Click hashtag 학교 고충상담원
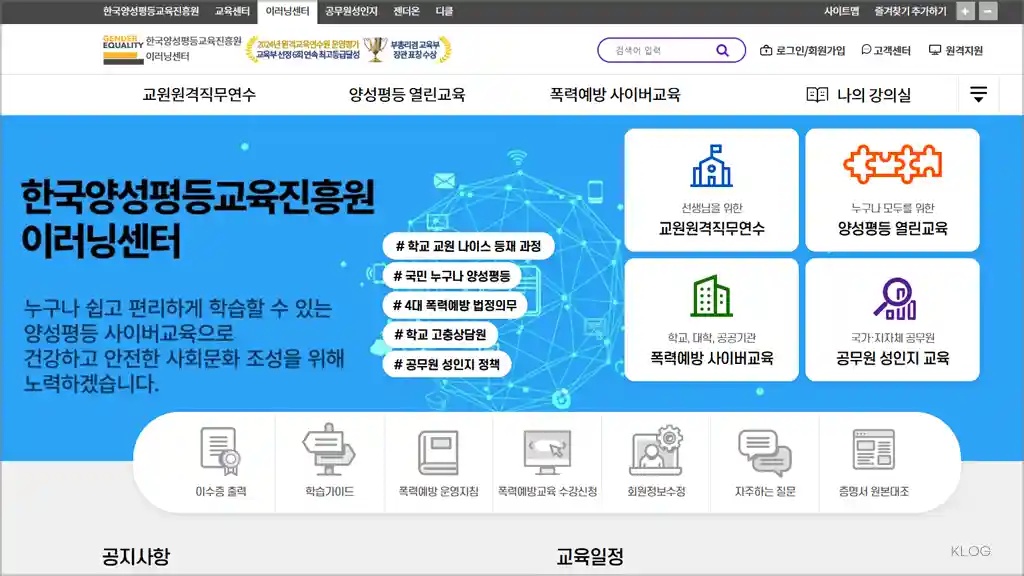This screenshot has height=576, width=1024. click(440, 334)
